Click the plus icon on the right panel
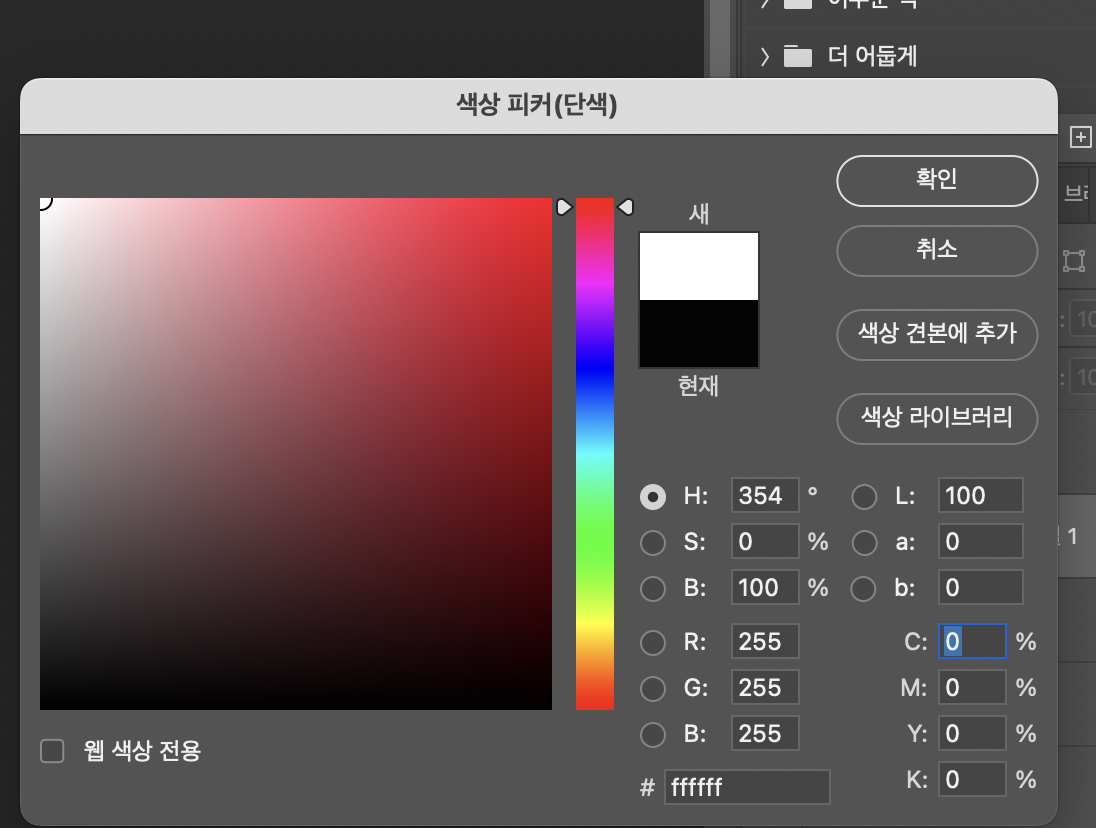 pos(1080,137)
